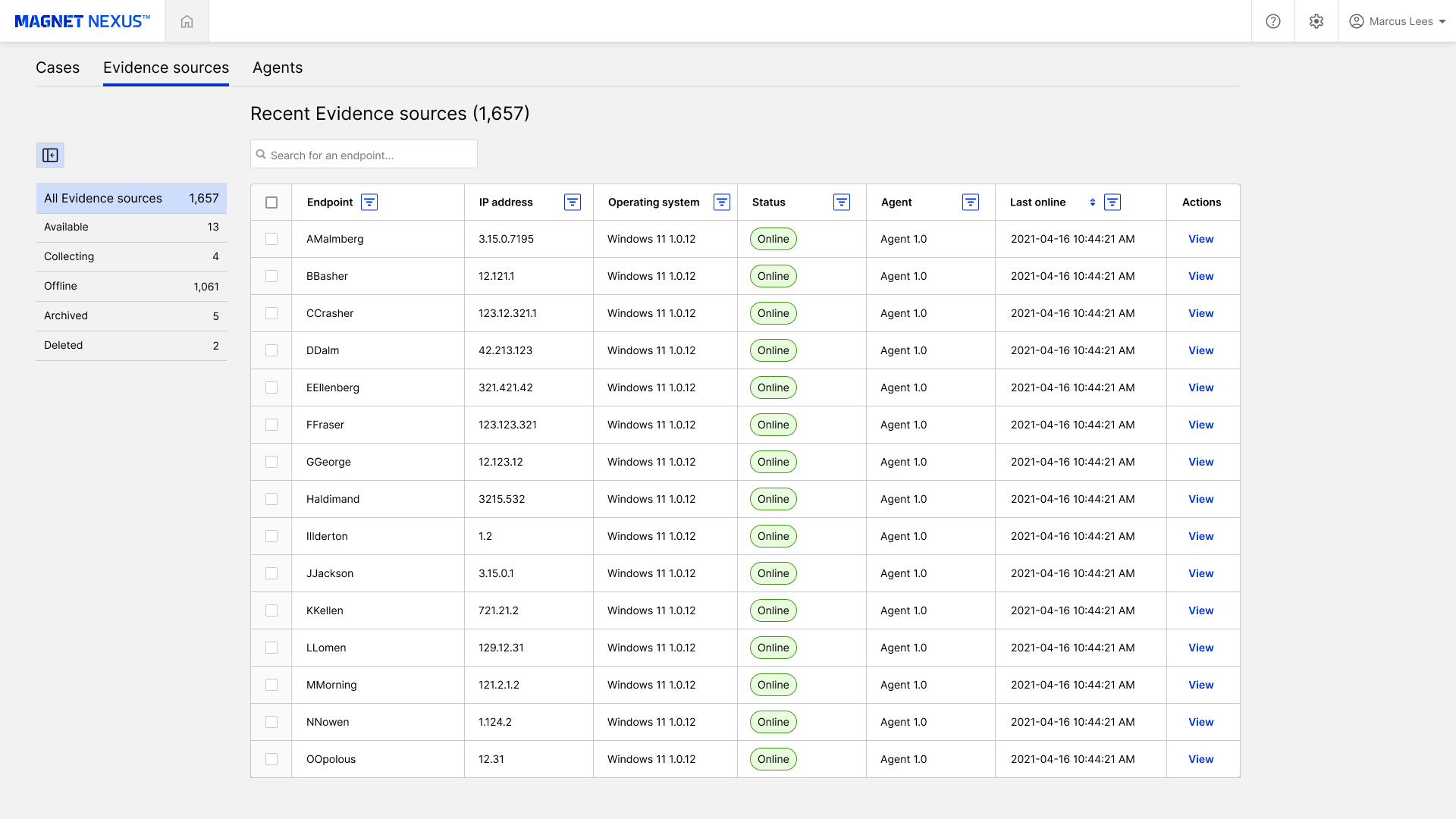Sort the Last online column
This screenshot has height=819, width=1456.
[1092, 202]
